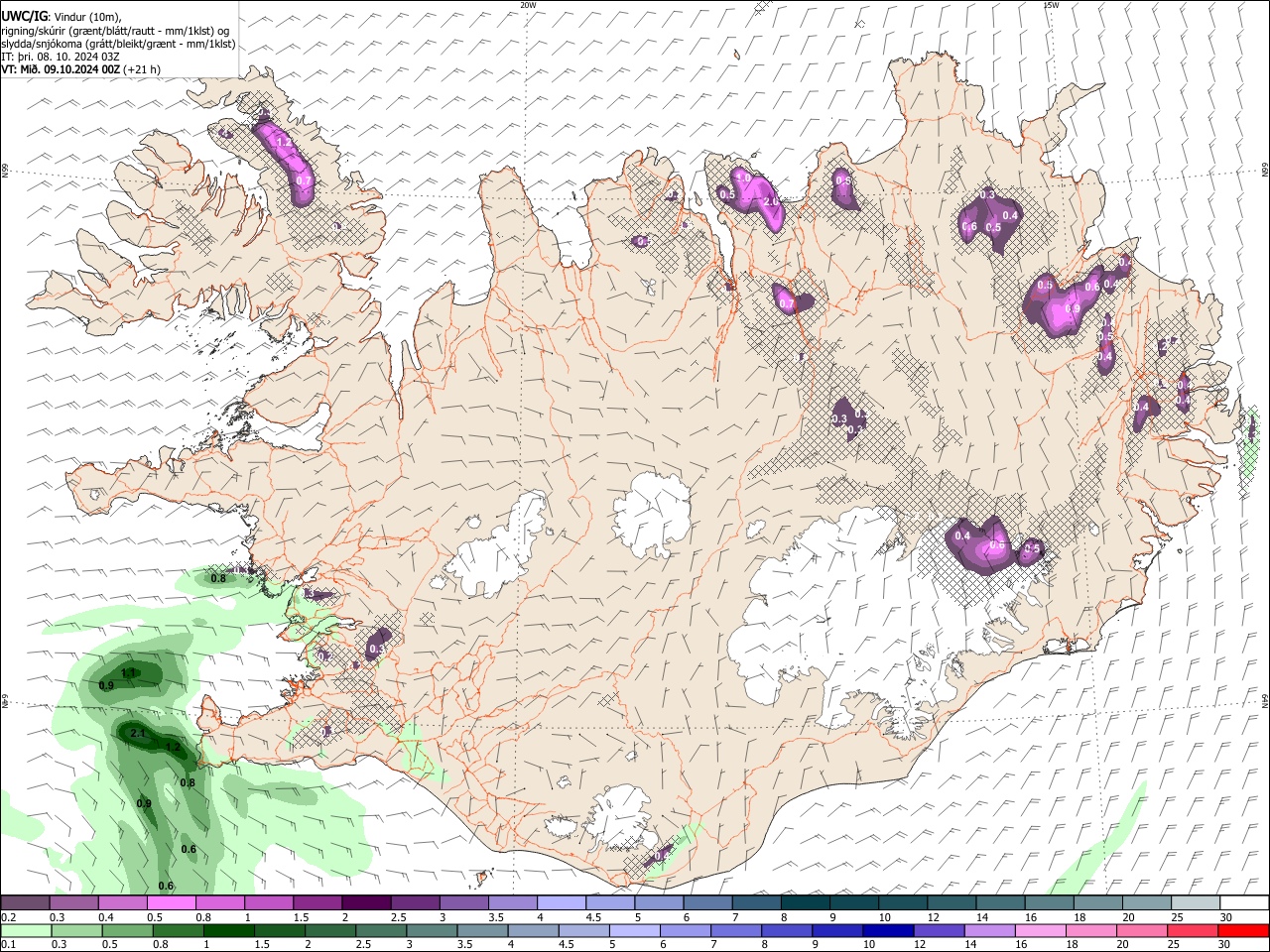Click the 30 label on lower scale

pyautogui.click(x=1226, y=945)
